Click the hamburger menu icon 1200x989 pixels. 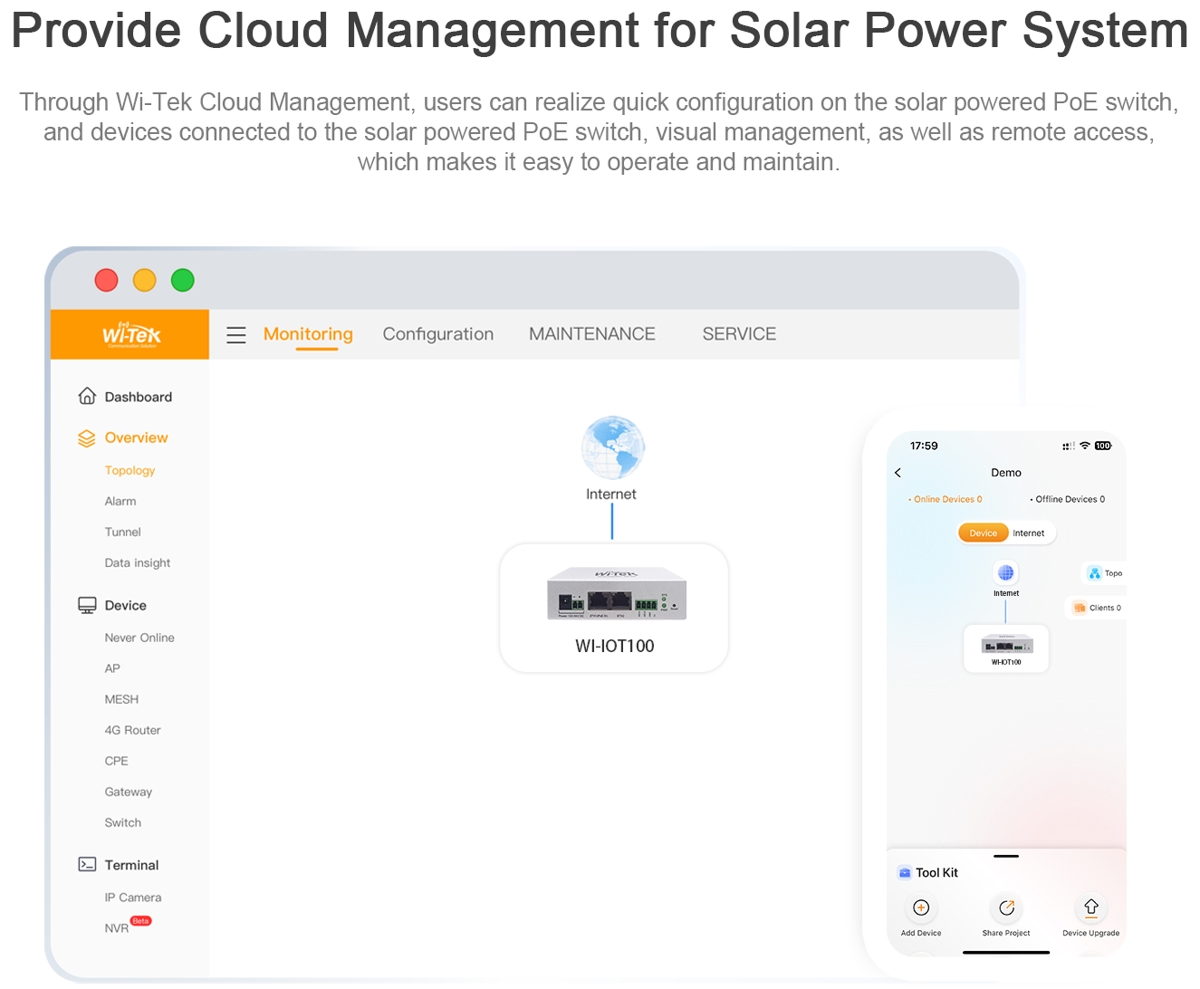236,335
